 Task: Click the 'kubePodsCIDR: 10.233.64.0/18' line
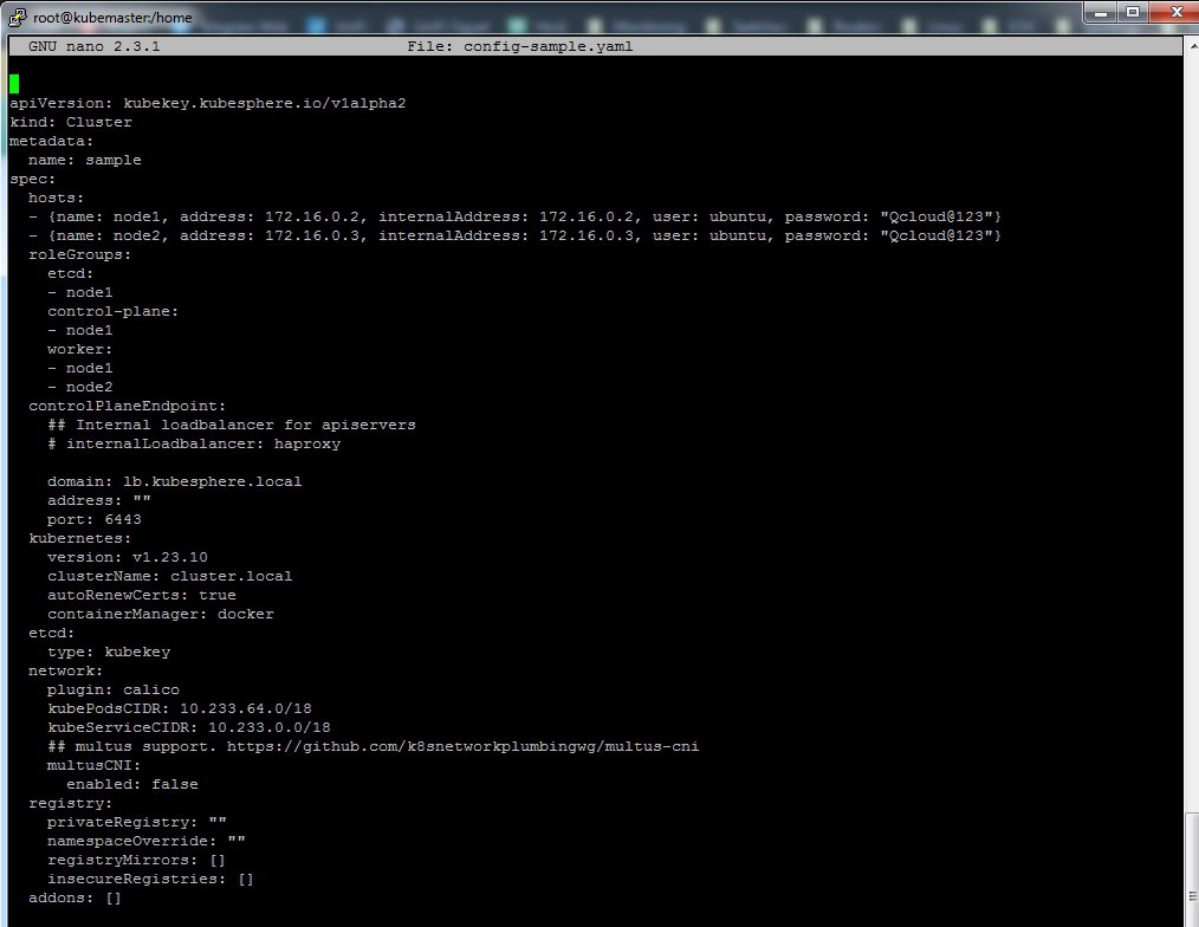click(x=180, y=709)
